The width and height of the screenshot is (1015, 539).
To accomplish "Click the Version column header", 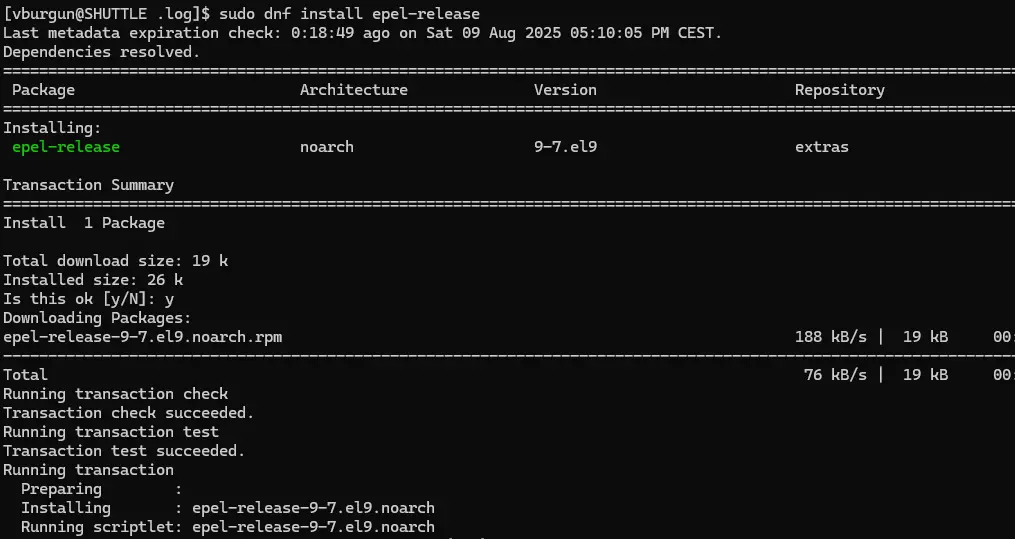I will click(565, 90).
